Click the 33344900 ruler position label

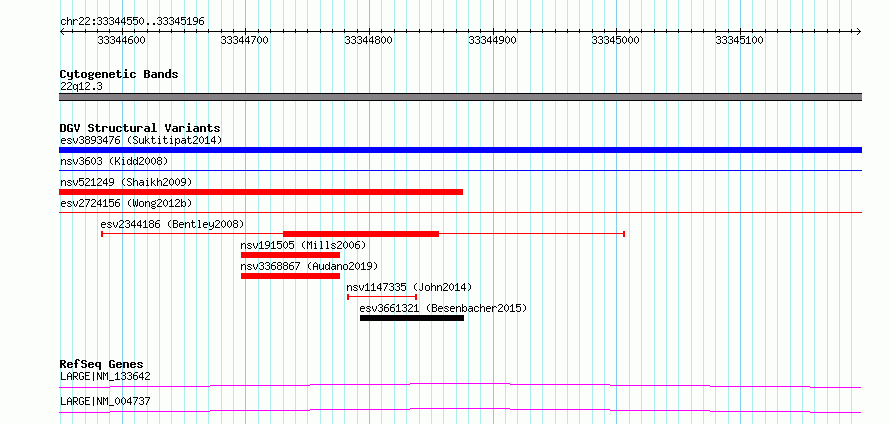[x=492, y=40]
